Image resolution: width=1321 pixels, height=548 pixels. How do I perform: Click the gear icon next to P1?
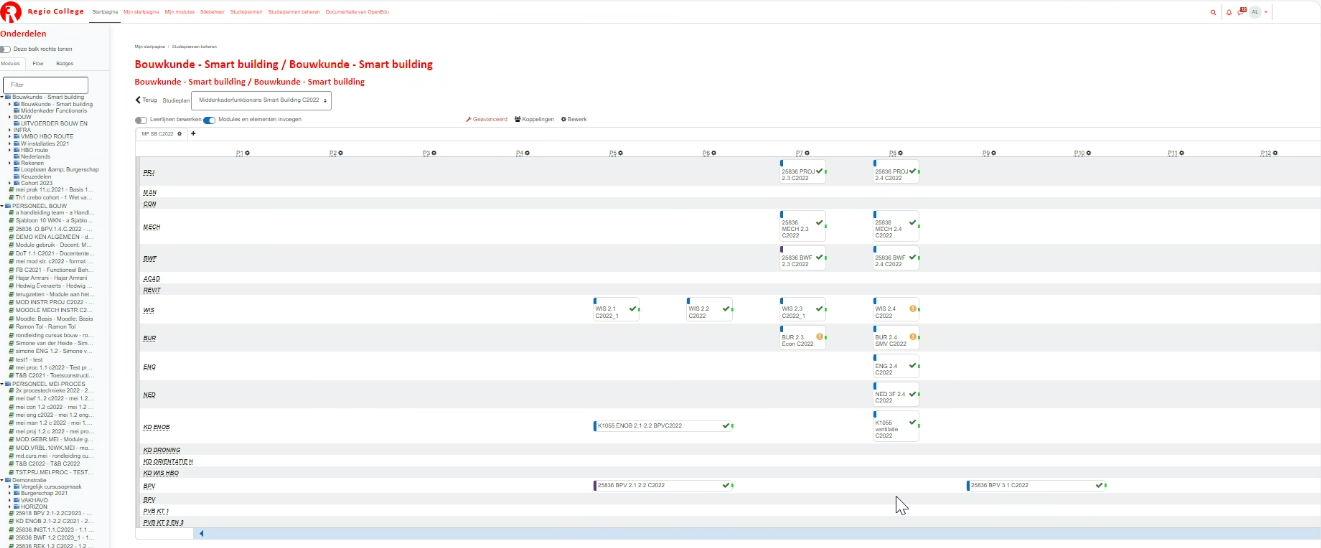pyautogui.click(x=247, y=153)
